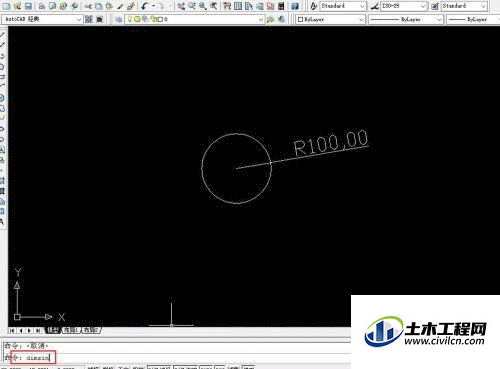Click the command line input field
This screenshot has height=369, width=500.
tap(177, 358)
